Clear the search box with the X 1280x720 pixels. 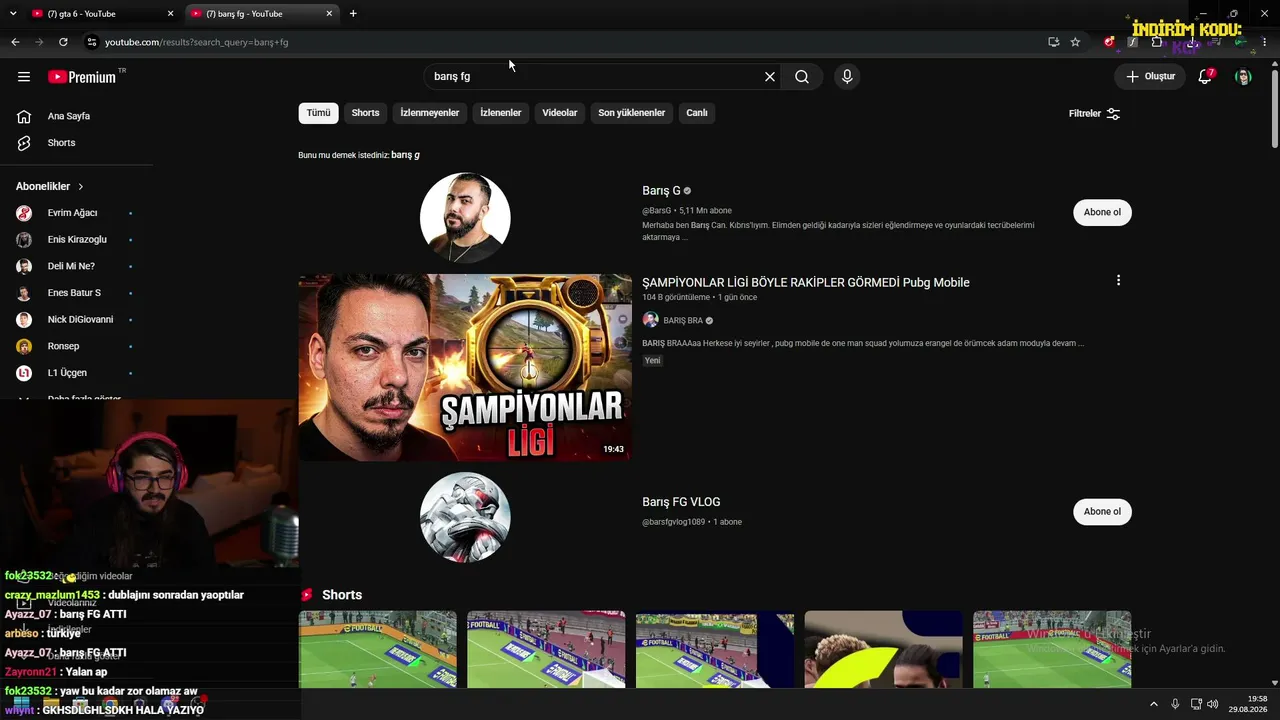click(770, 77)
